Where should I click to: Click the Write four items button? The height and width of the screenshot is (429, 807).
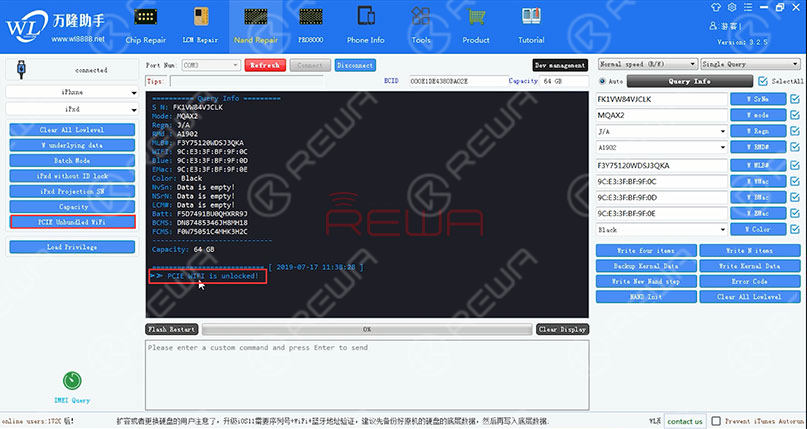click(646, 251)
